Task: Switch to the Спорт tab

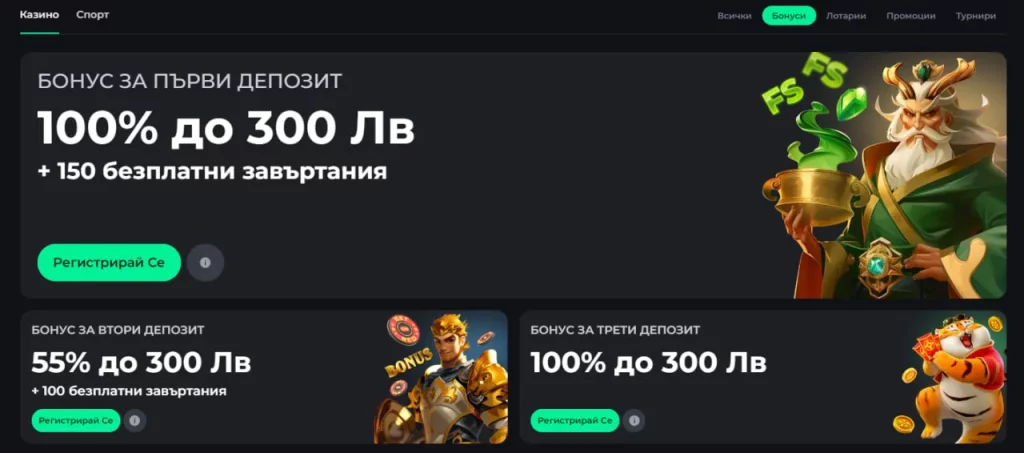Action: 93,15
